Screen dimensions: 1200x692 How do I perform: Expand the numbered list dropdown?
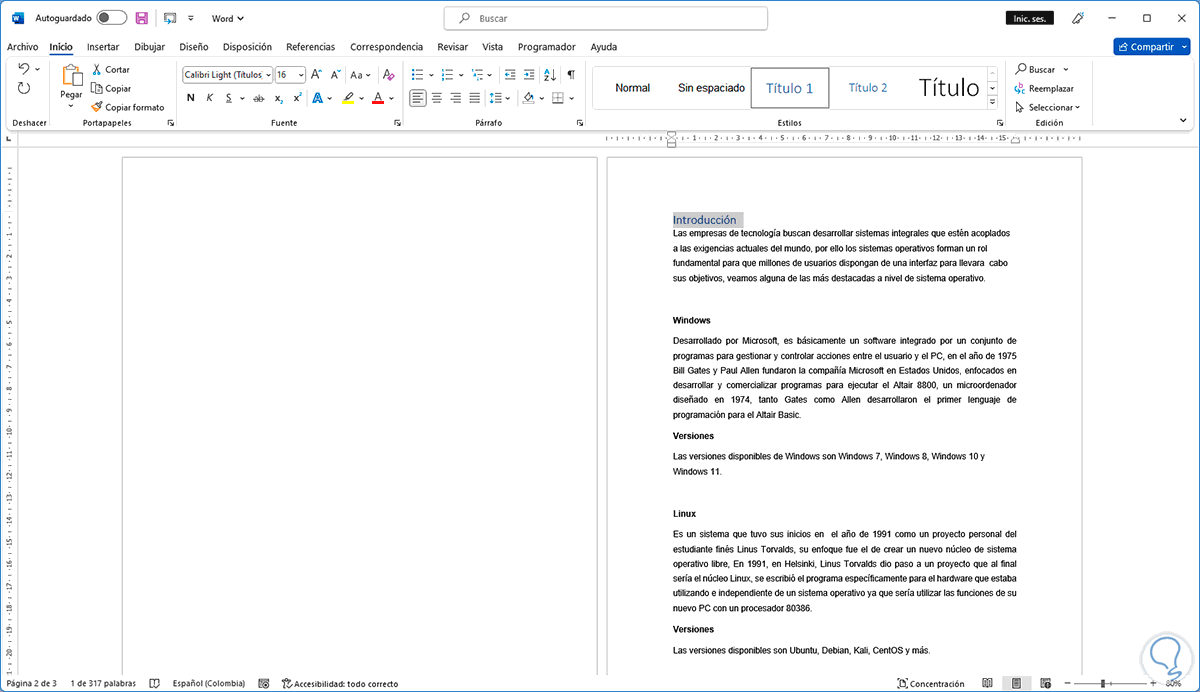tap(461, 74)
